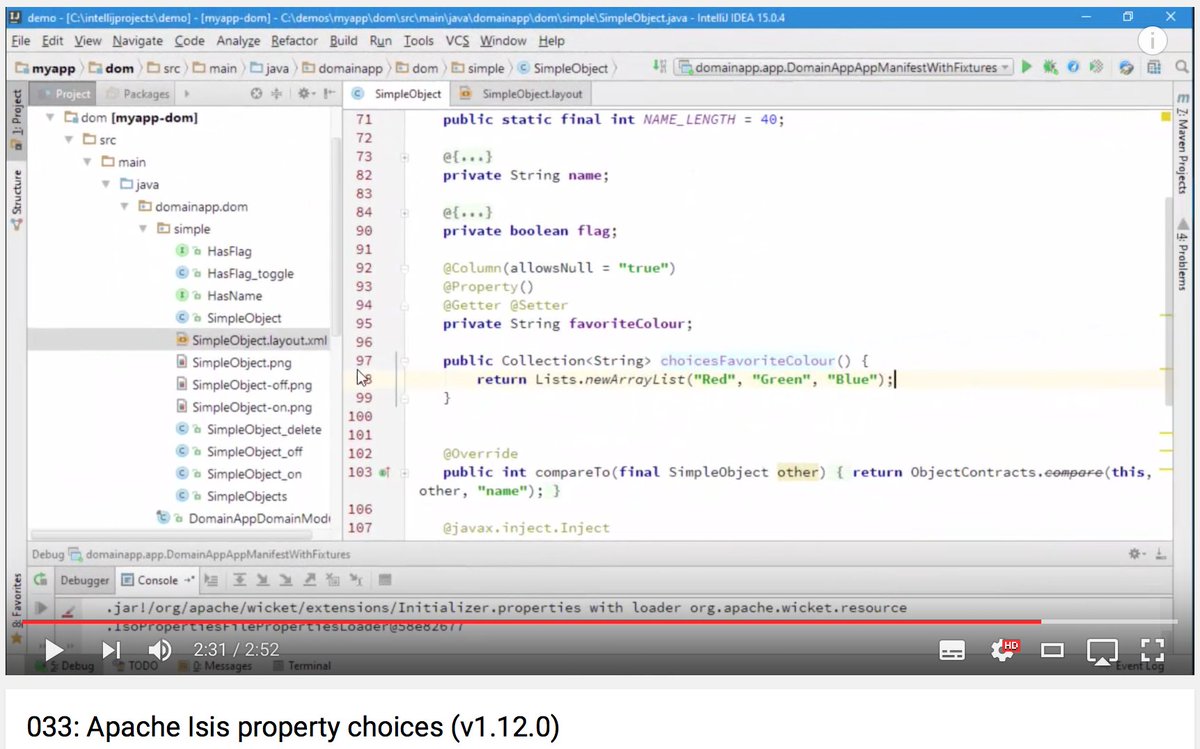Collapse the main folder node
Viewport: 1200px width, 749px height.
click(88, 162)
